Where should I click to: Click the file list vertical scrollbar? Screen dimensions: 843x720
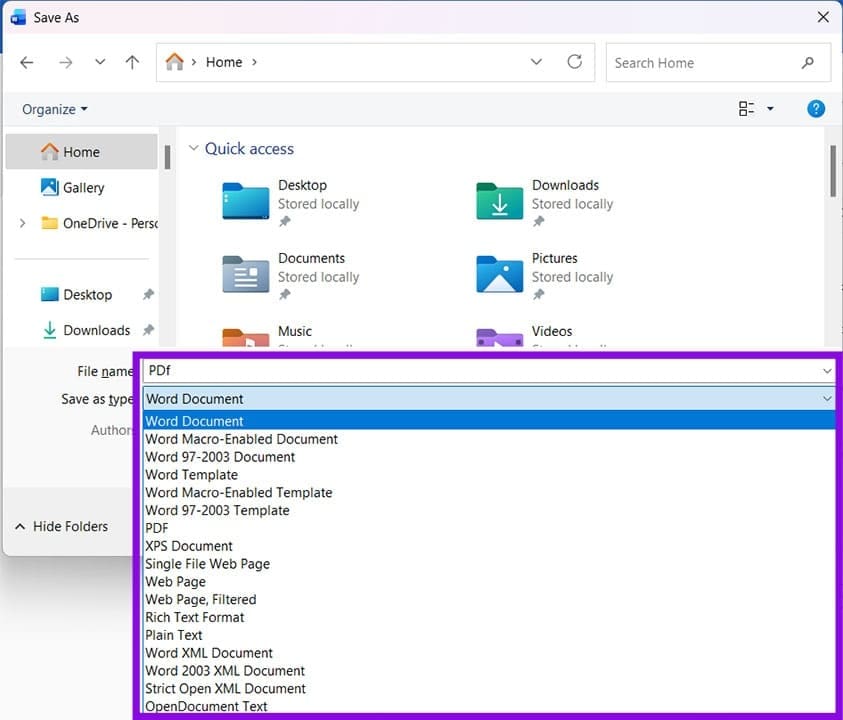(833, 171)
